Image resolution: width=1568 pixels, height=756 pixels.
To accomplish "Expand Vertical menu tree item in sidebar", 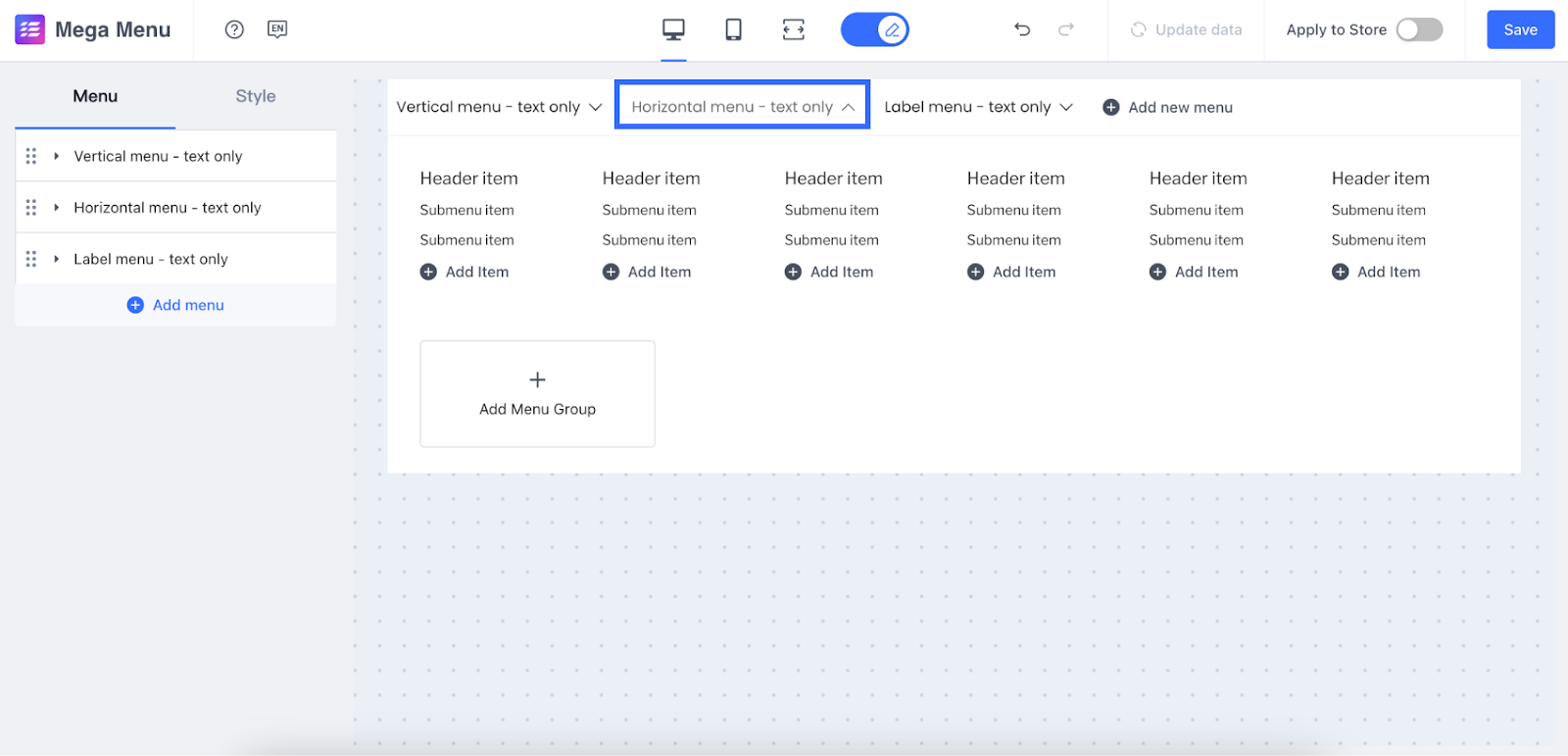I will click(x=57, y=156).
